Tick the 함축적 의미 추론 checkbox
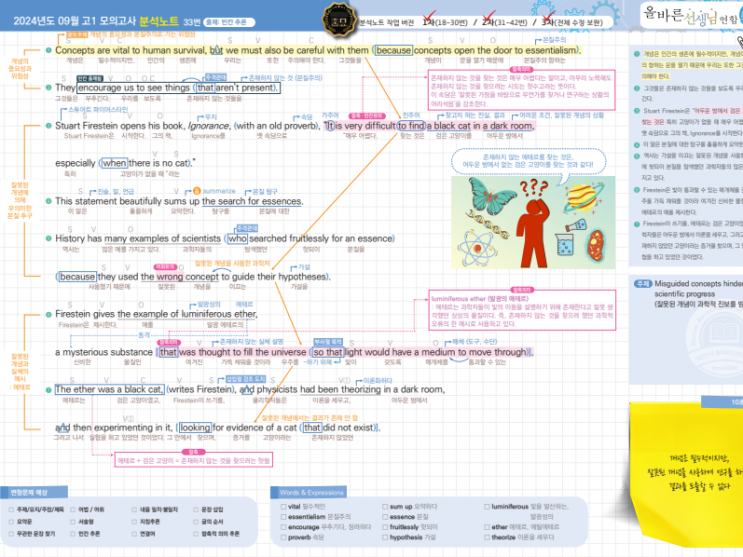The image size is (743, 557). [x=196, y=534]
